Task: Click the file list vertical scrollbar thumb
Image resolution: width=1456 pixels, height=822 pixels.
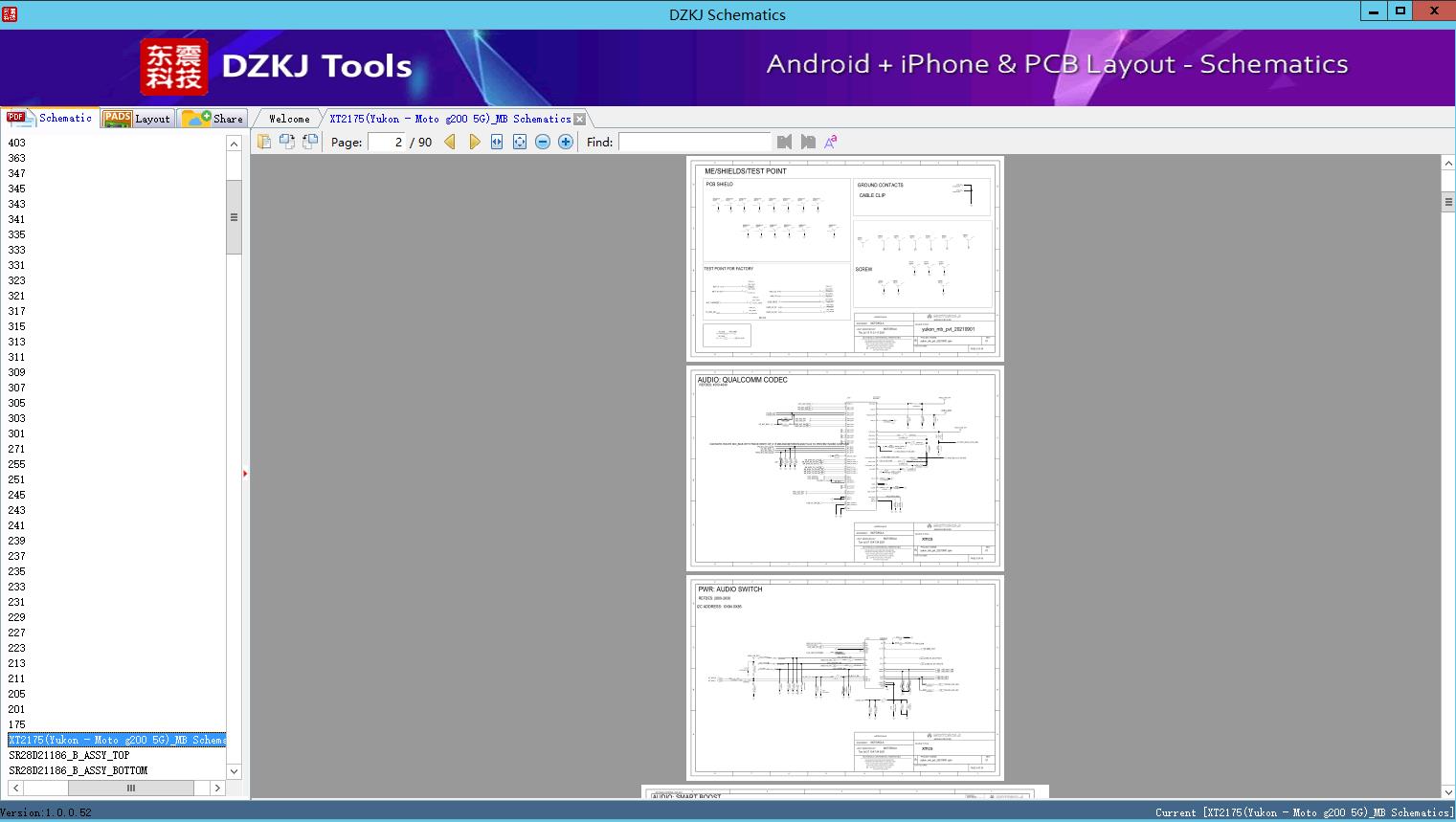Action: pos(234,217)
